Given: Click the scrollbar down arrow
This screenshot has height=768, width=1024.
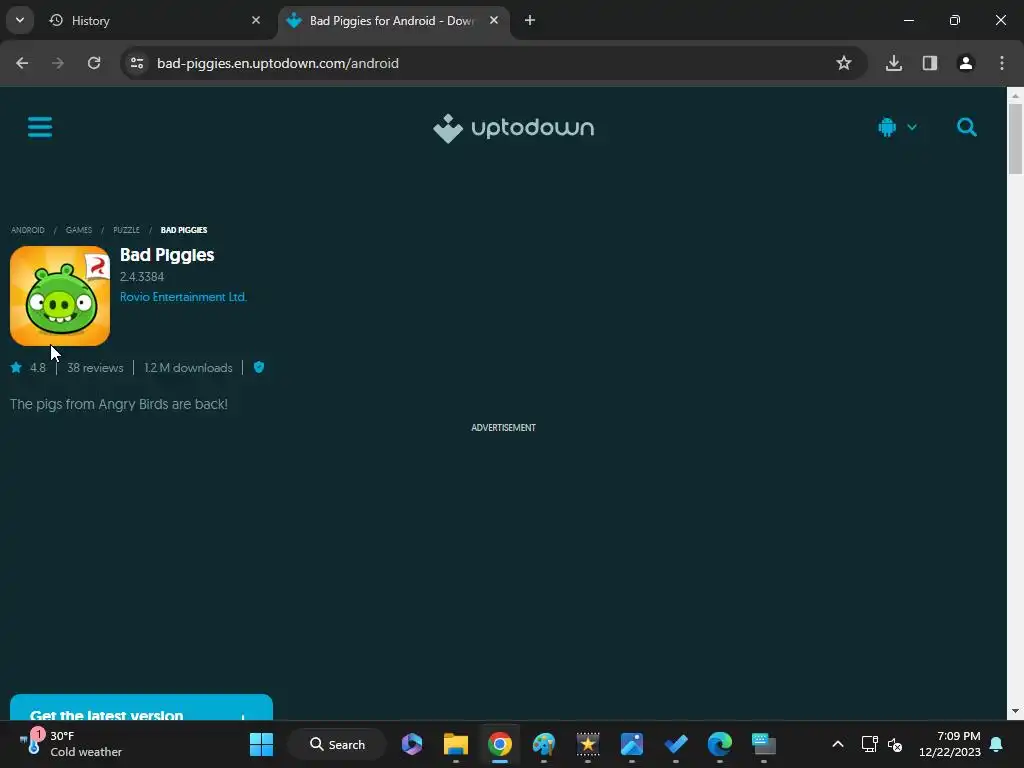Looking at the screenshot, I should [1015, 711].
